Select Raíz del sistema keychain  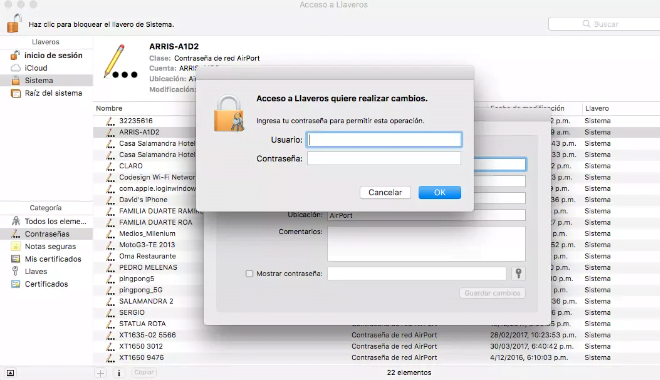tap(46, 93)
